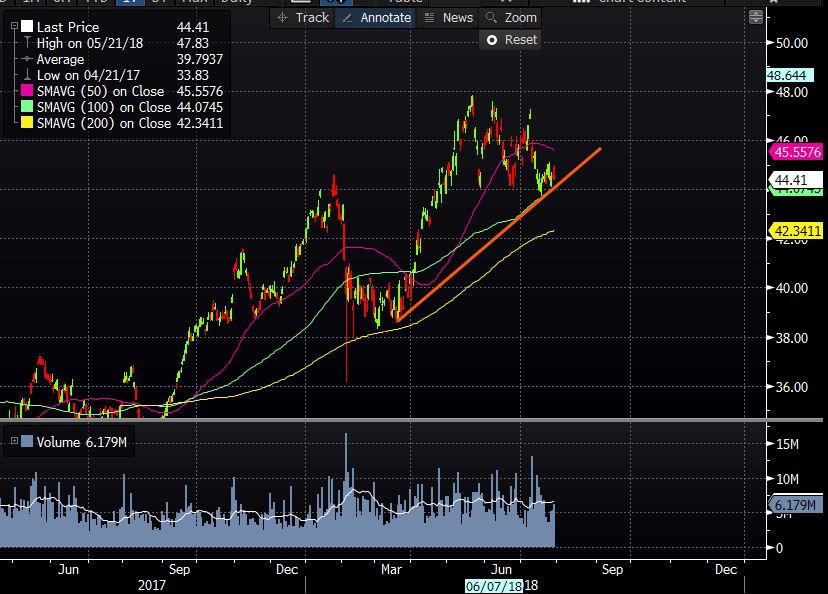Viewport: 828px width, 594px height.
Task: Click the green SMAVG (100) color swatch
Action: pyautogui.click(x=27, y=107)
